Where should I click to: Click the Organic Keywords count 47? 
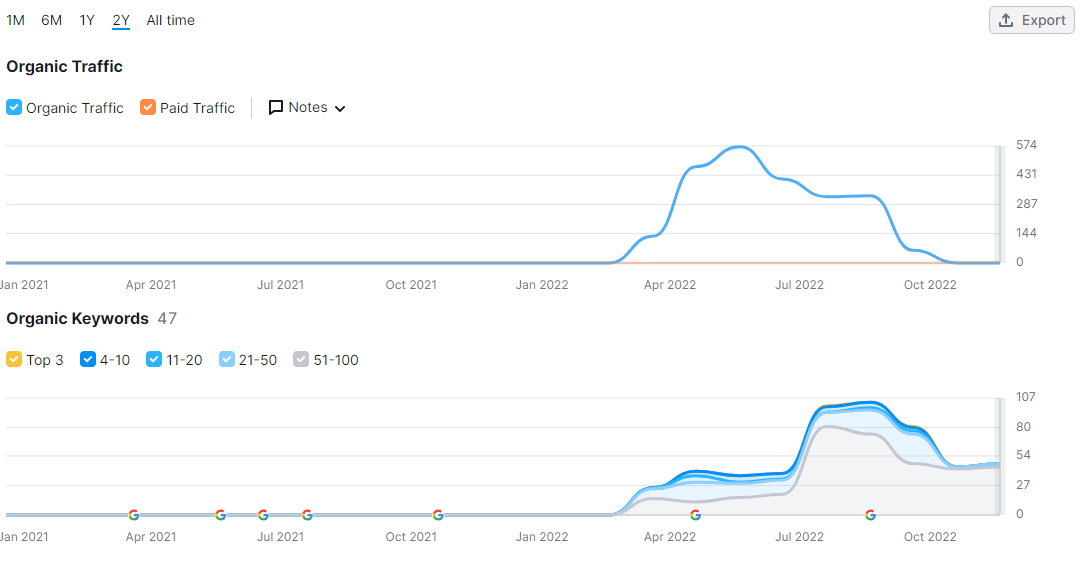(167, 319)
